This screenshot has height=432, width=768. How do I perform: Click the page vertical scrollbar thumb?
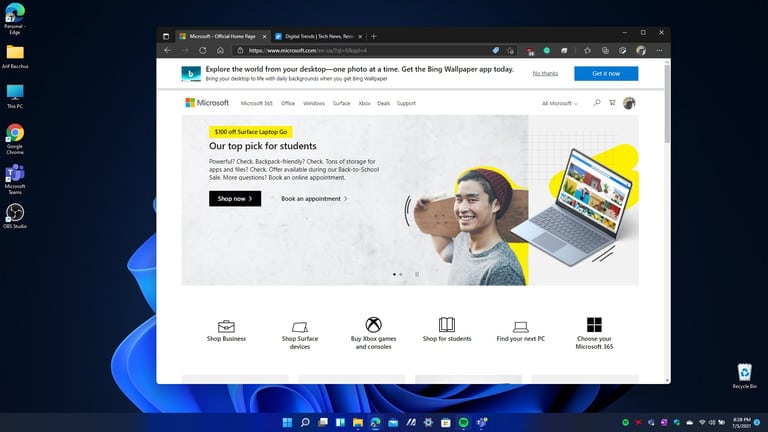[667, 104]
